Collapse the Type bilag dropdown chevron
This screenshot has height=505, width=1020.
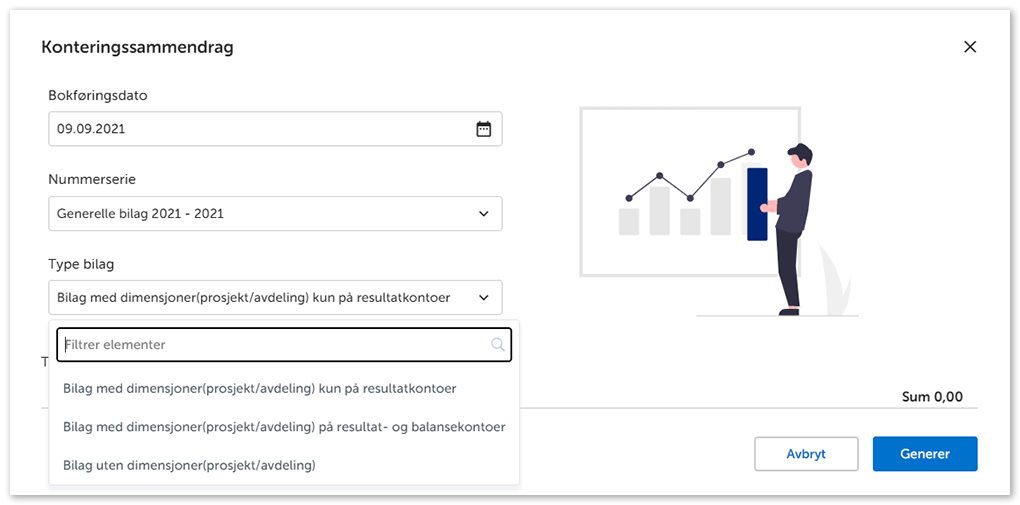483,298
